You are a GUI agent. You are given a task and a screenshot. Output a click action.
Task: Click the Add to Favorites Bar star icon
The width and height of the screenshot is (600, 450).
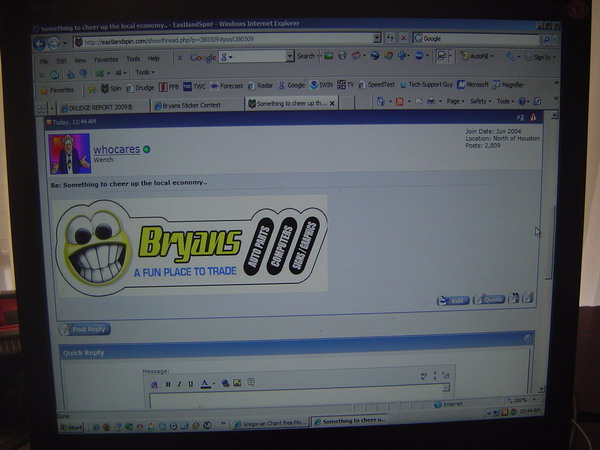point(92,89)
